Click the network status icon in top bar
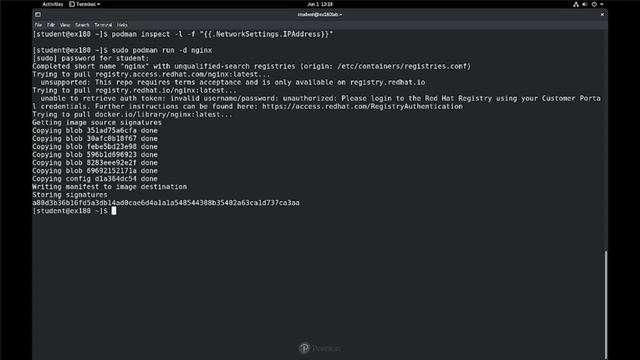This screenshot has width=640, height=360. pos(576,4)
